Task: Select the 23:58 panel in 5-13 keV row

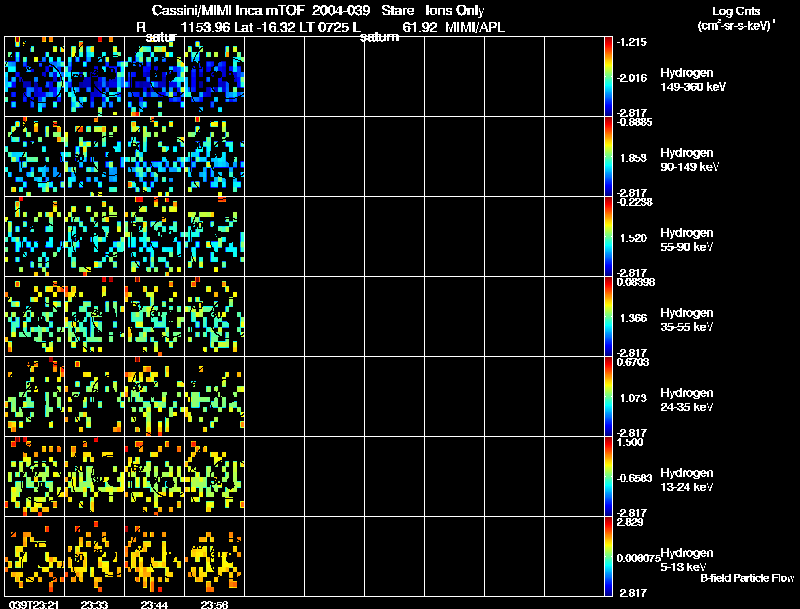Action: pyautogui.click(x=215, y=556)
